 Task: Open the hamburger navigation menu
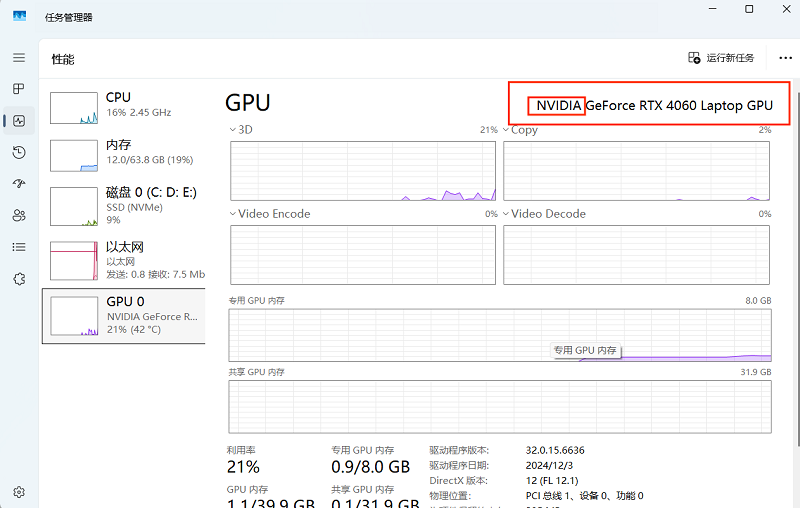[19, 58]
